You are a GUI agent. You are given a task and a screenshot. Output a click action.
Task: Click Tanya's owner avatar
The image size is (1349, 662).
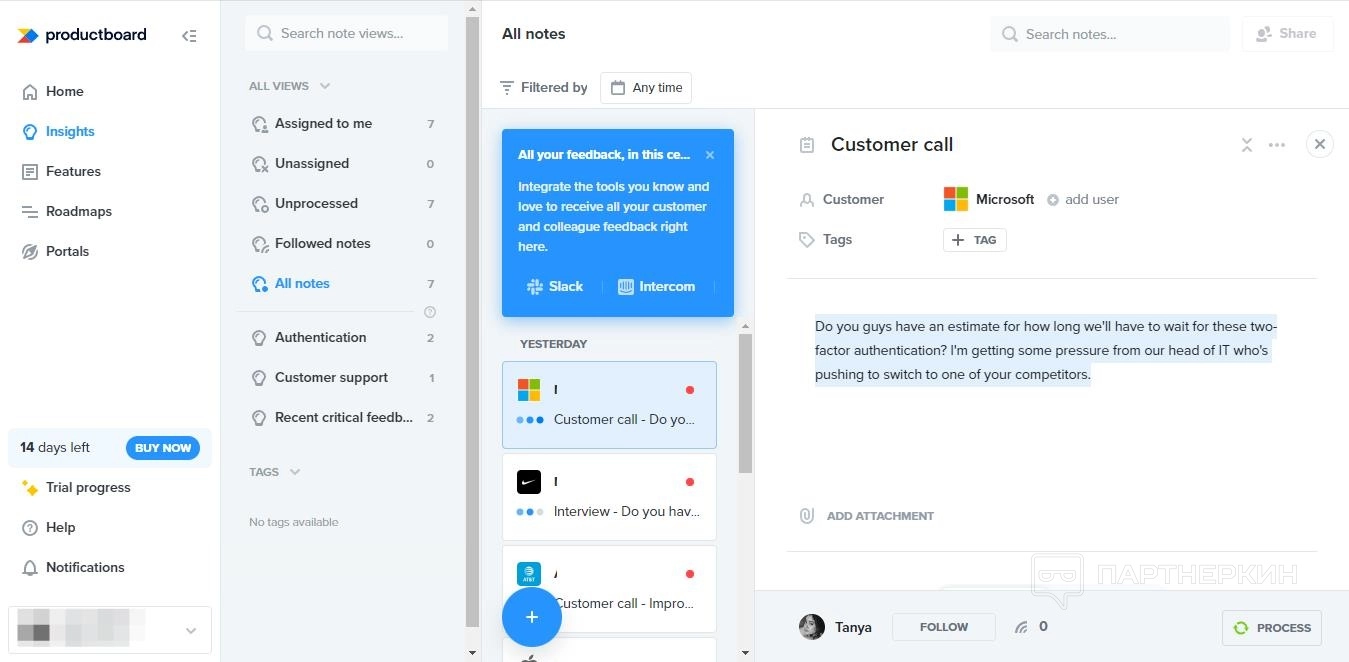coord(812,627)
